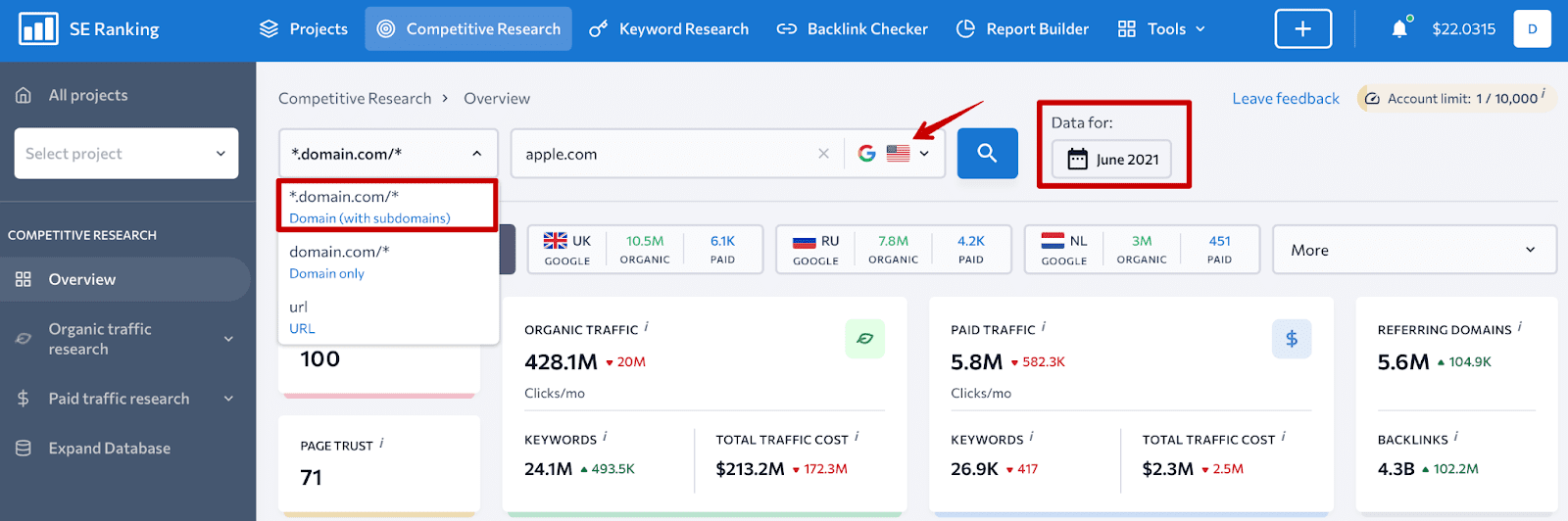Select the RU Google region card
This screenshot has height=521, width=1568.
894,250
